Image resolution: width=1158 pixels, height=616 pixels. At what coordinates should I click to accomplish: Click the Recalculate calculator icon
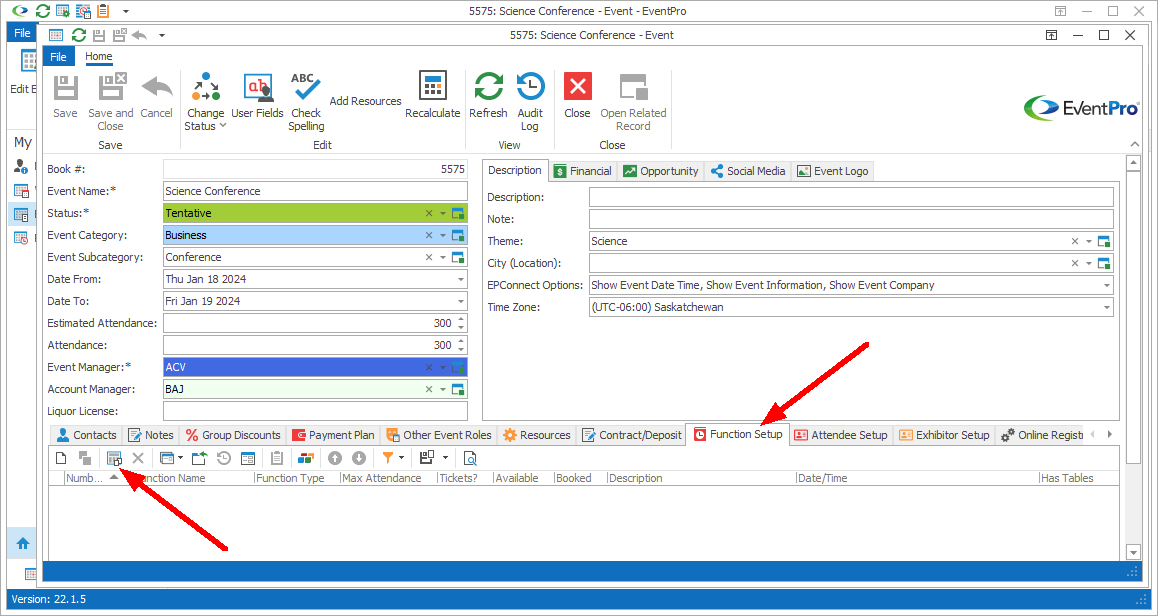coord(433,86)
